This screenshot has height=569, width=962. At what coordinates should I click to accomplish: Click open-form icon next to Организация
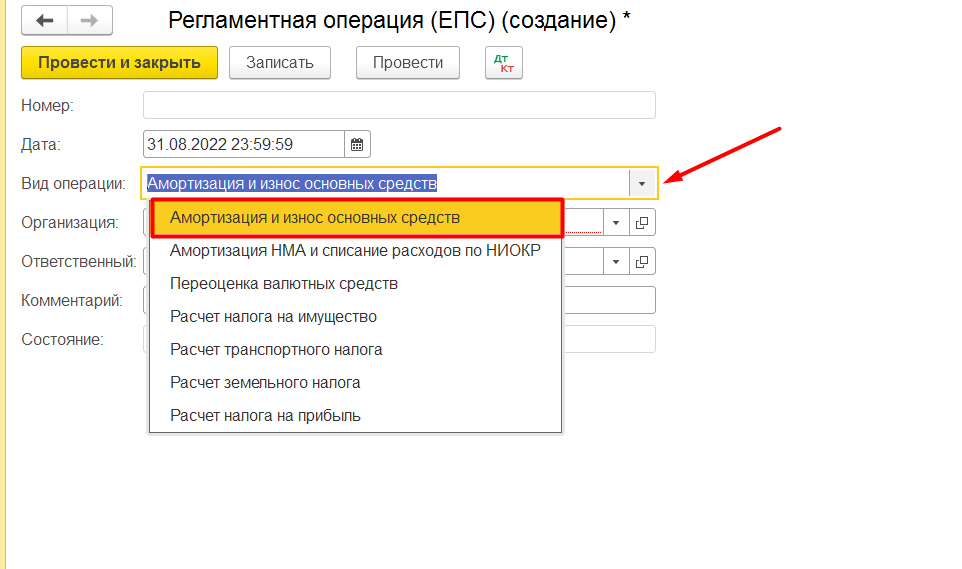pos(642,222)
